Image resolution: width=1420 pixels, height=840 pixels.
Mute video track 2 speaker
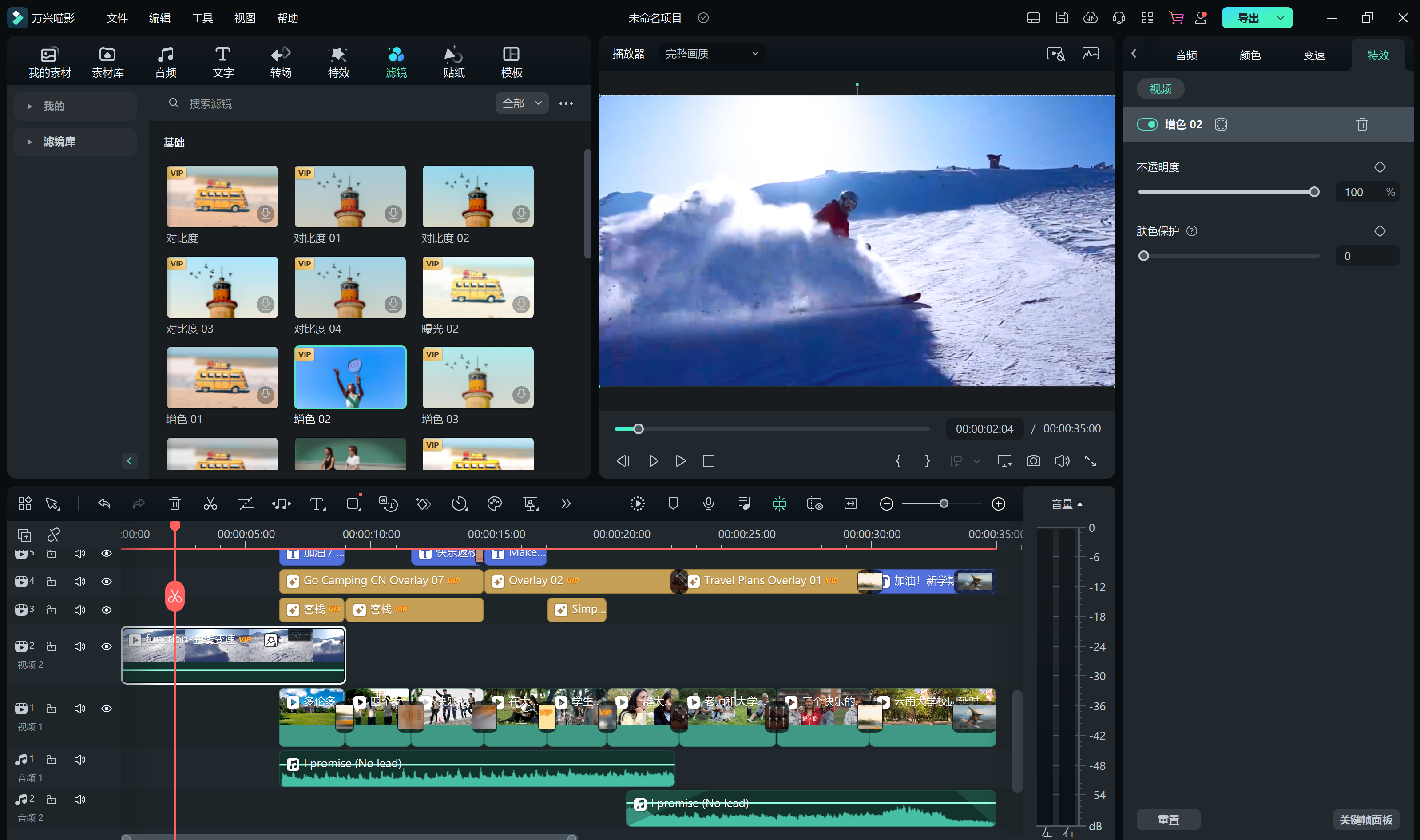pyautogui.click(x=80, y=646)
